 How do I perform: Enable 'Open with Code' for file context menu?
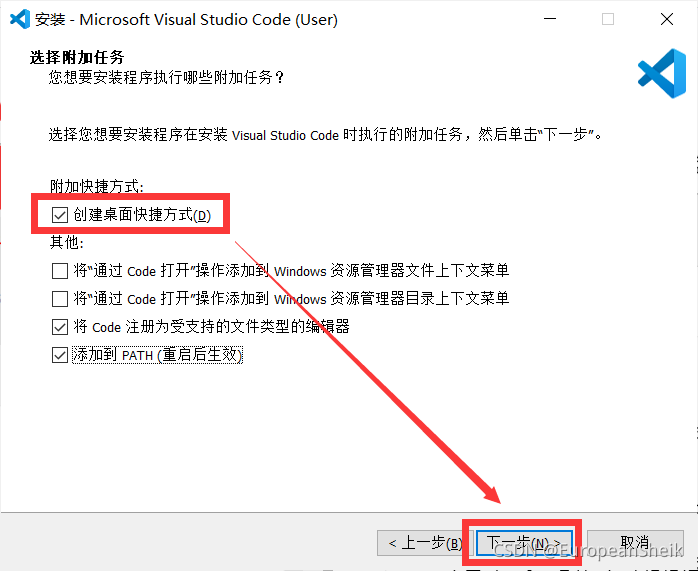click(x=60, y=271)
